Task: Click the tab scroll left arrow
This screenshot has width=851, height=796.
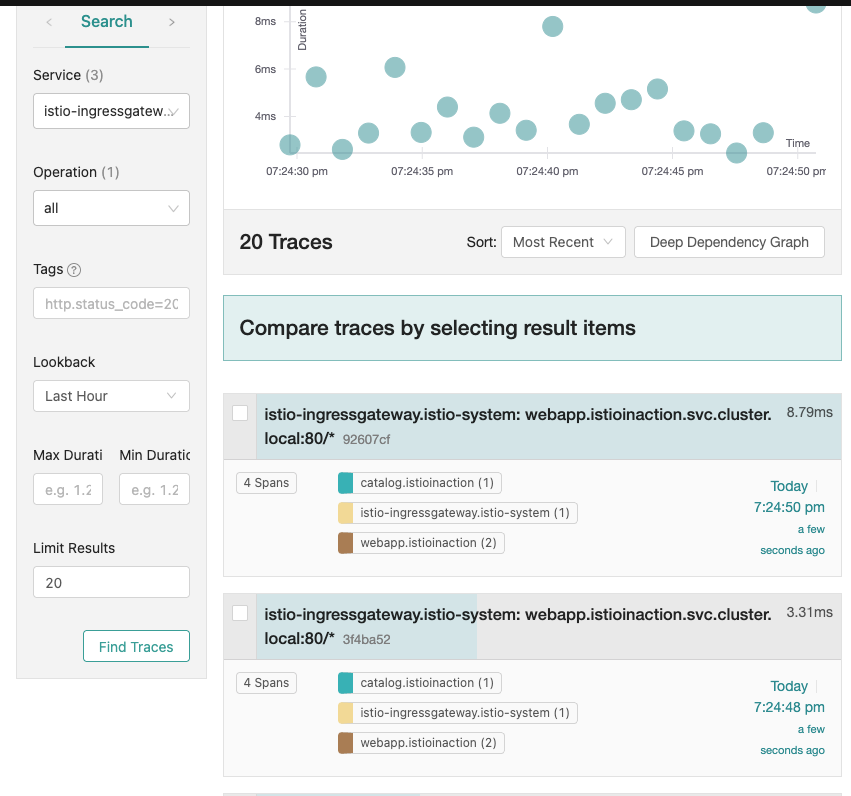Action: point(49,22)
